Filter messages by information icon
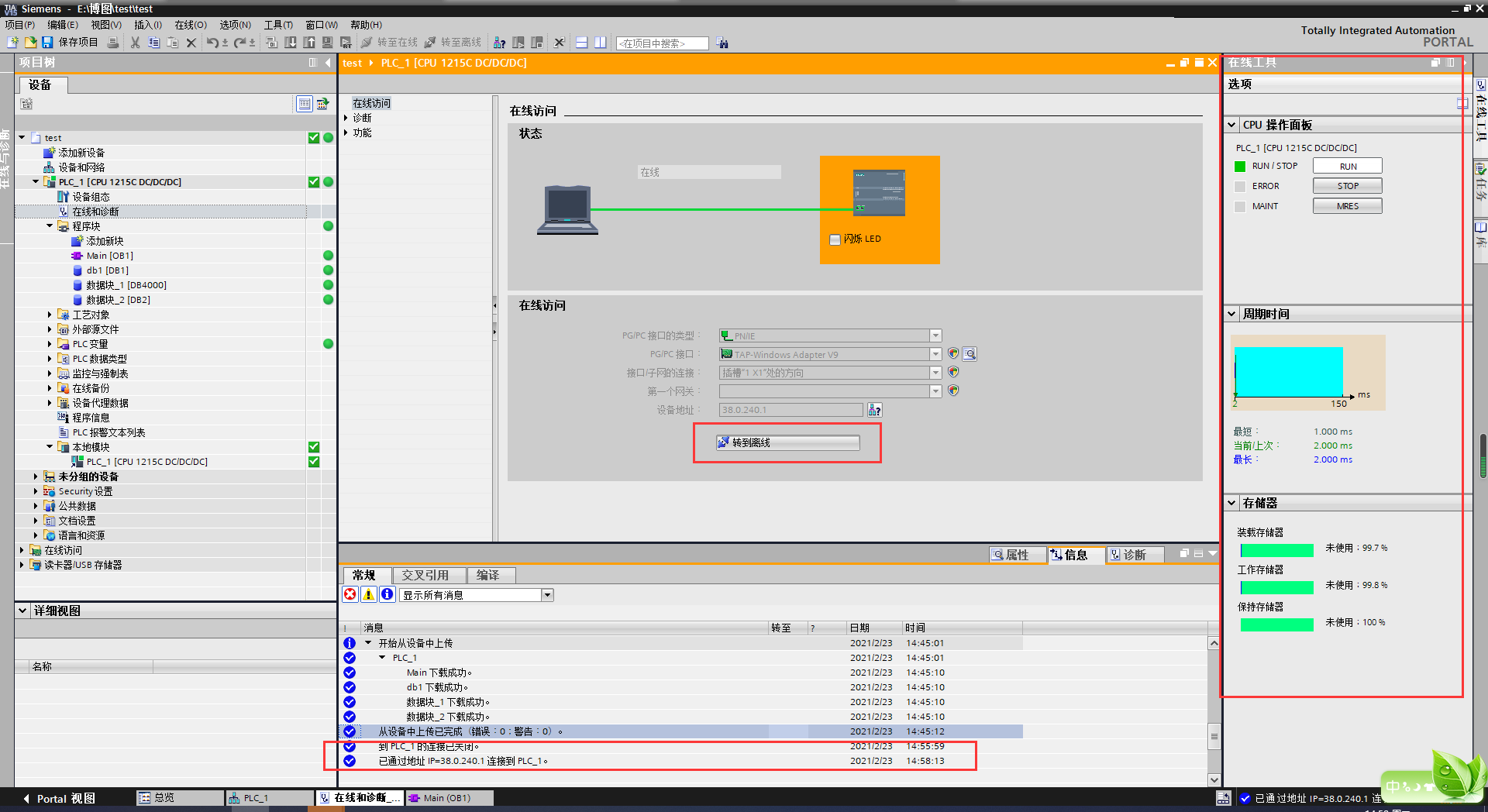The height and width of the screenshot is (812, 1488). tap(387, 594)
